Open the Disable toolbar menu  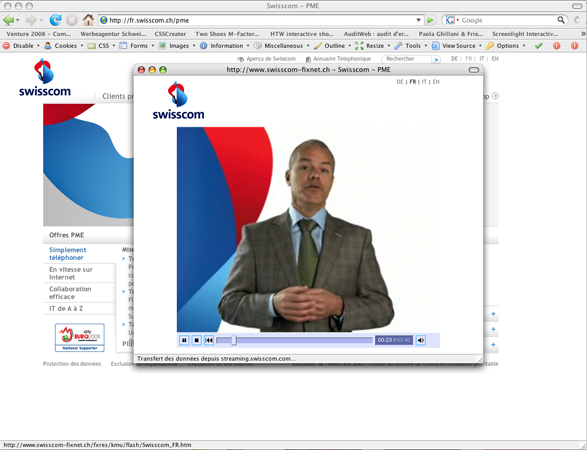[21, 46]
